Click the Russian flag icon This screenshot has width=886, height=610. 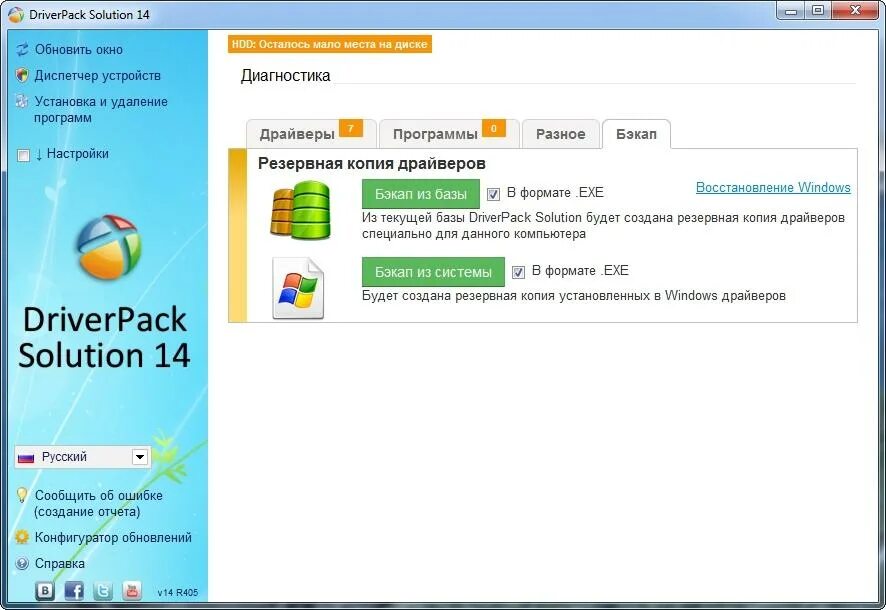tap(26, 458)
